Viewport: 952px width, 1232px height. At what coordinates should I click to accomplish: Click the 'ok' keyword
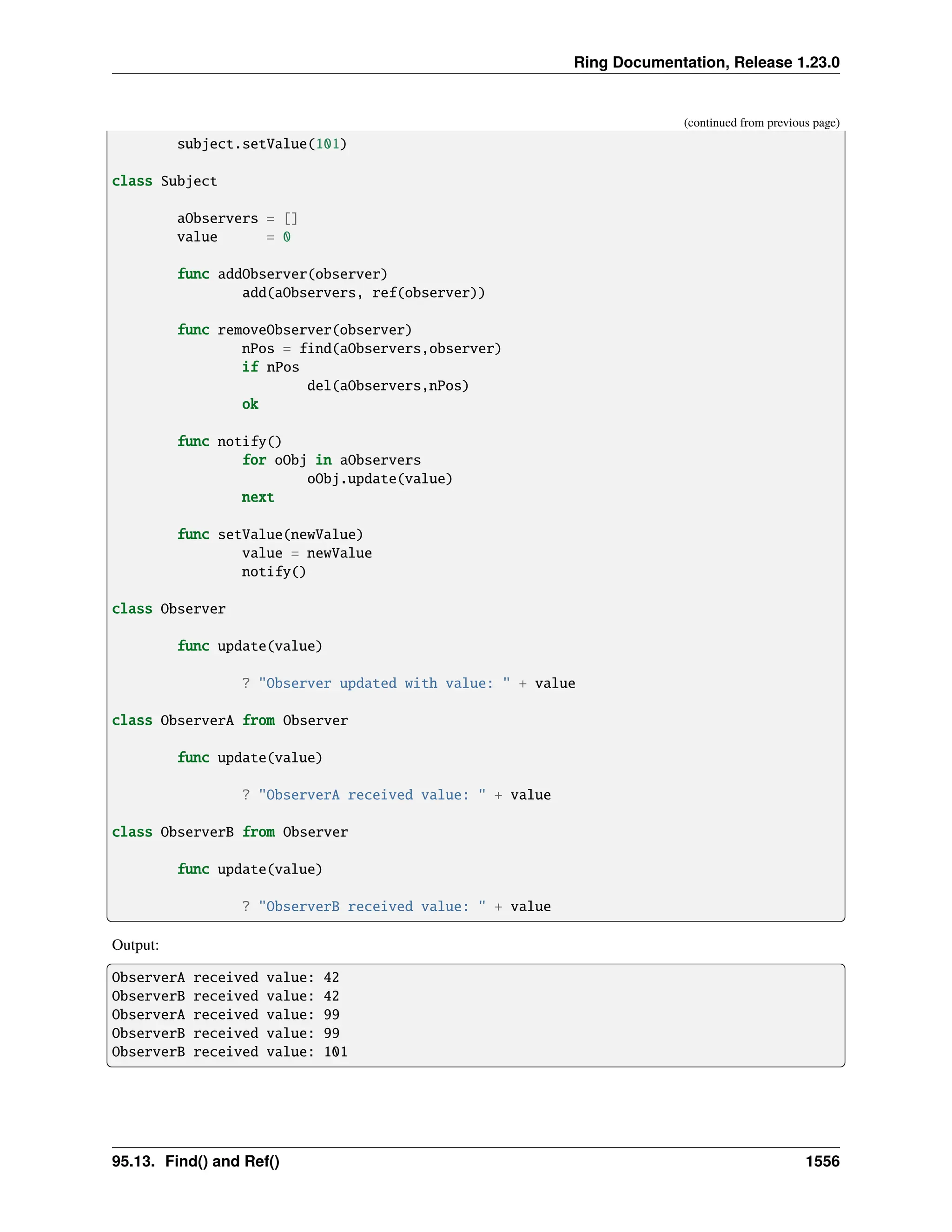click(250, 404)
